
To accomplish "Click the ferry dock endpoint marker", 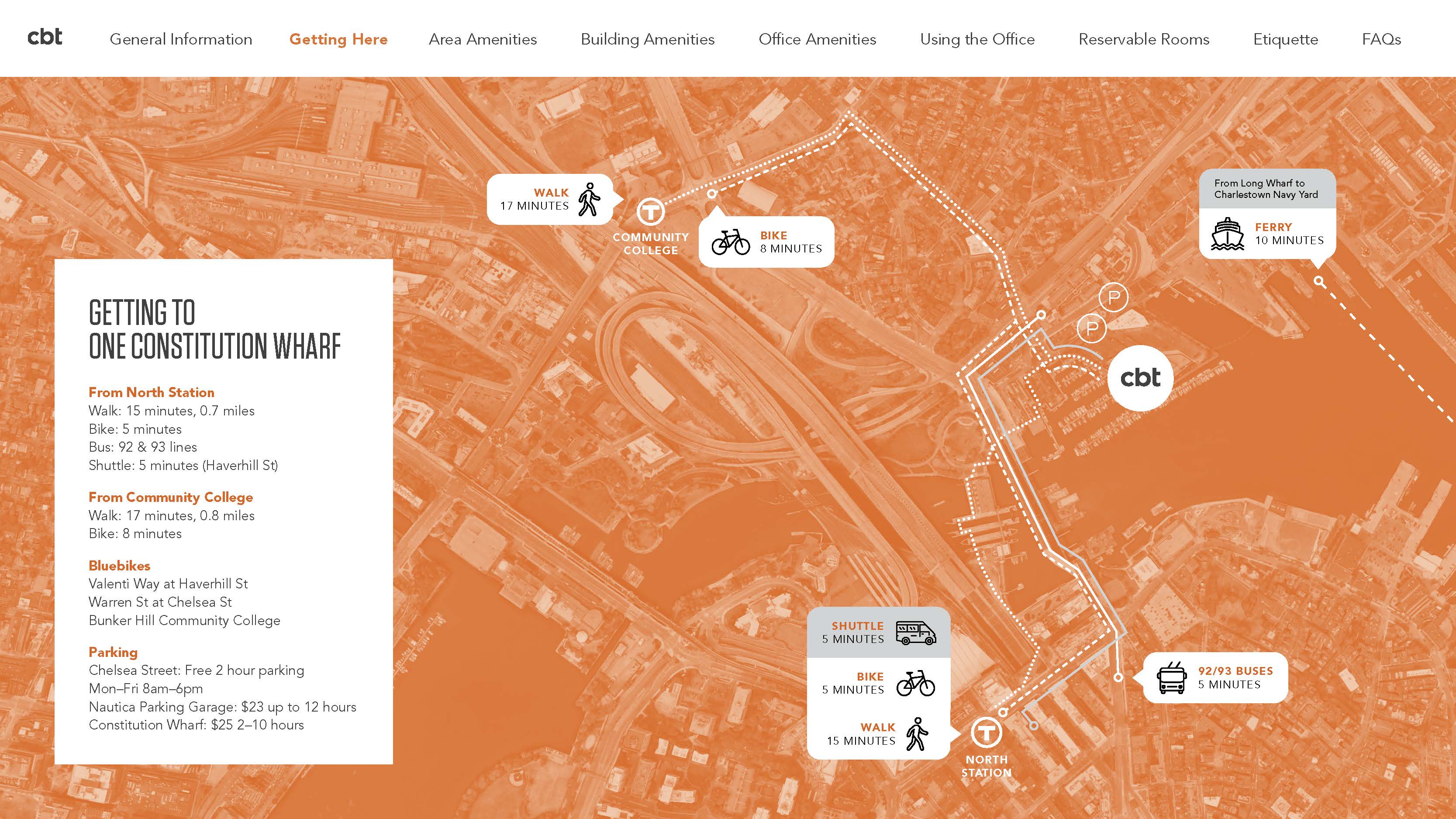I will [1318, 281].
